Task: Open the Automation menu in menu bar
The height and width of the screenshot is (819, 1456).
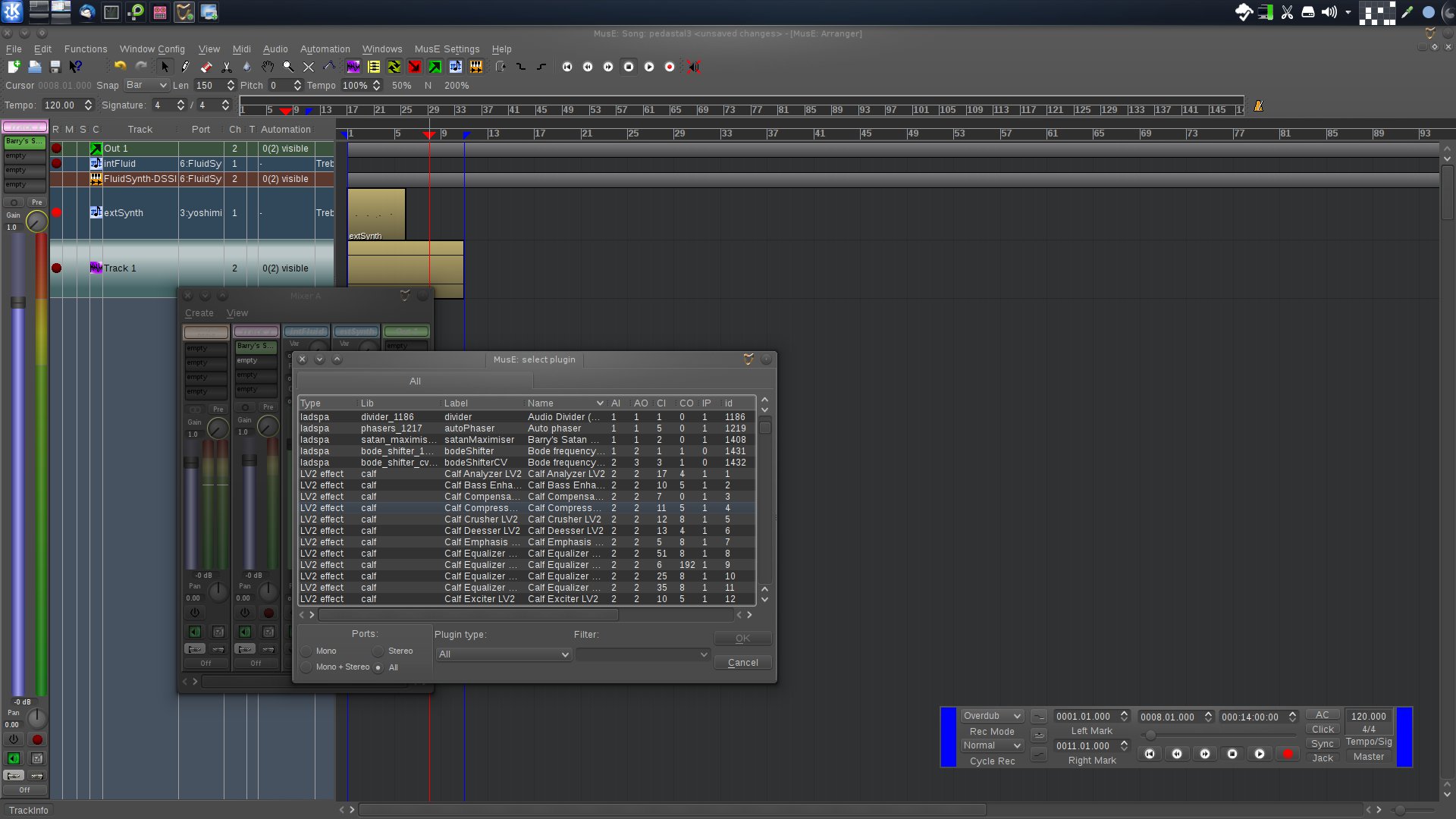Action: click(x=324, y=48)
